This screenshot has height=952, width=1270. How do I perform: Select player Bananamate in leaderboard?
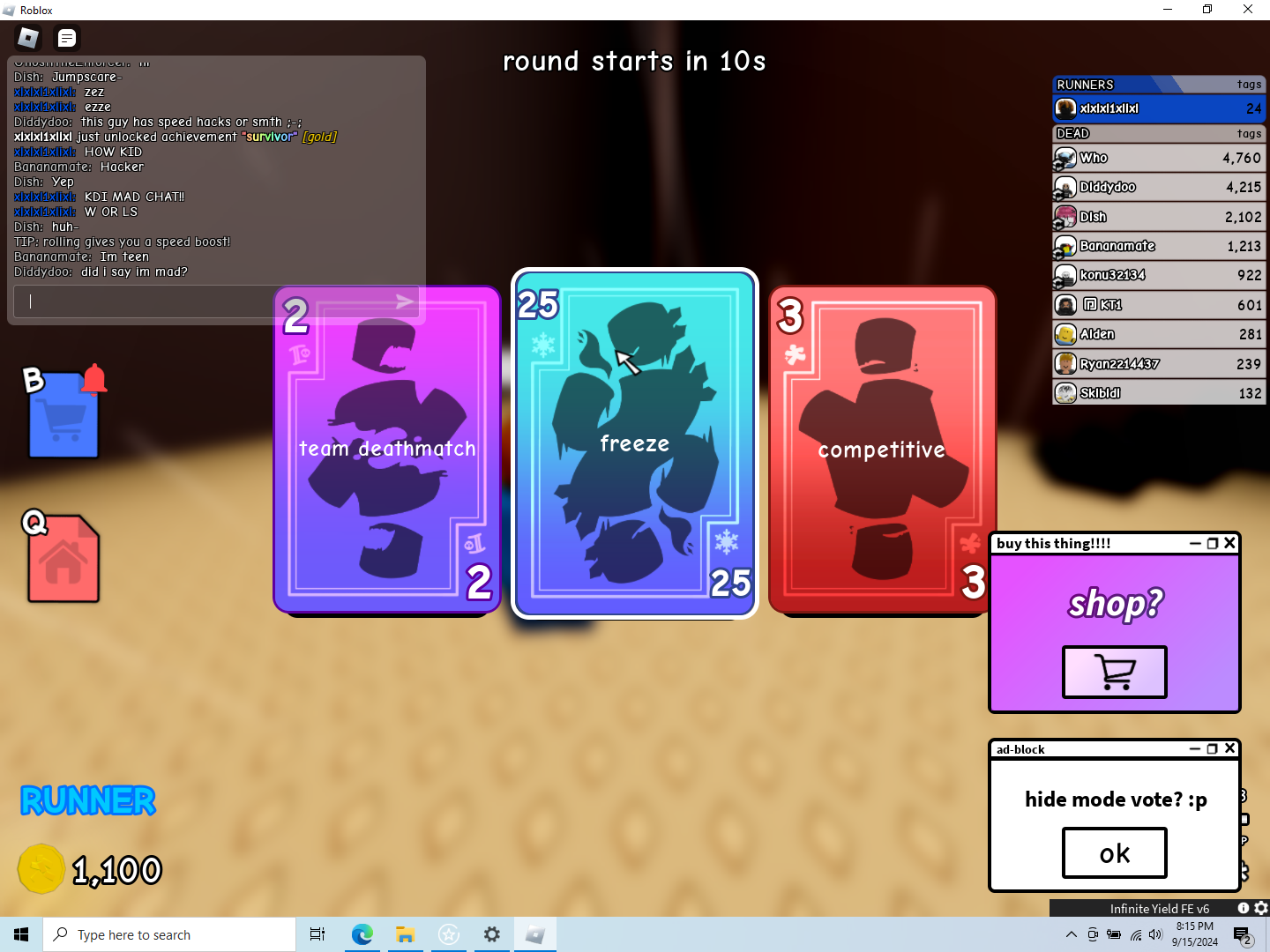coord(1159,246)
